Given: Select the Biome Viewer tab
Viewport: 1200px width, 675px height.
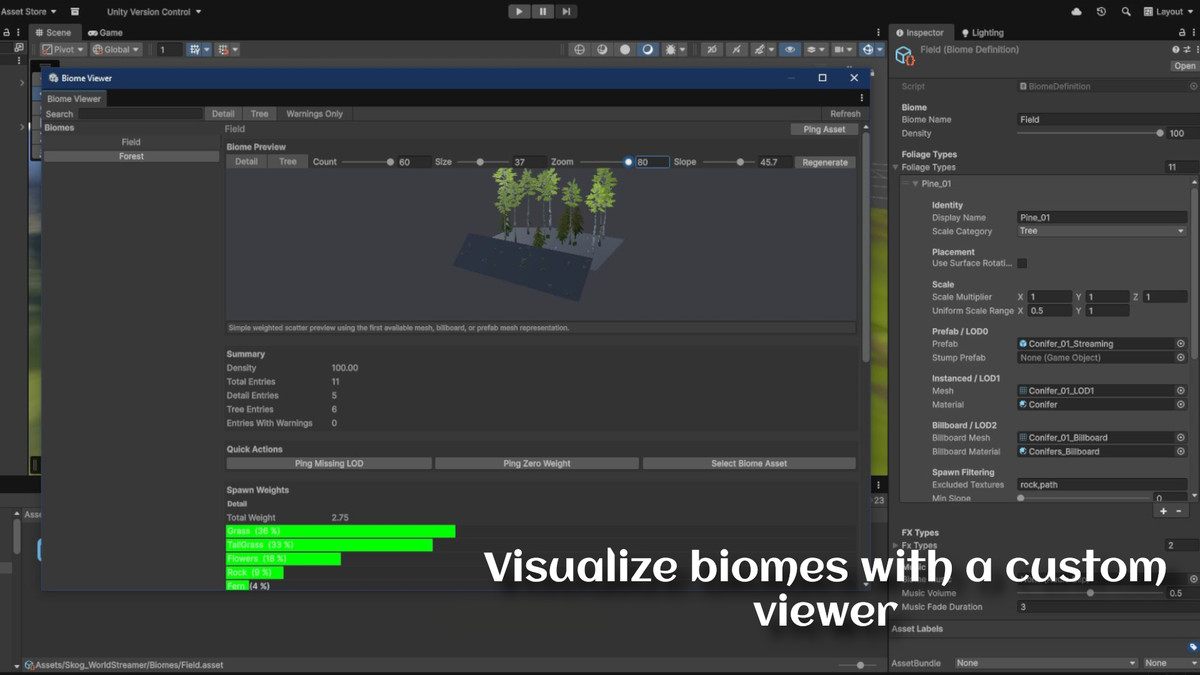Looking at the screenshot, I should (x=74, y=99).
